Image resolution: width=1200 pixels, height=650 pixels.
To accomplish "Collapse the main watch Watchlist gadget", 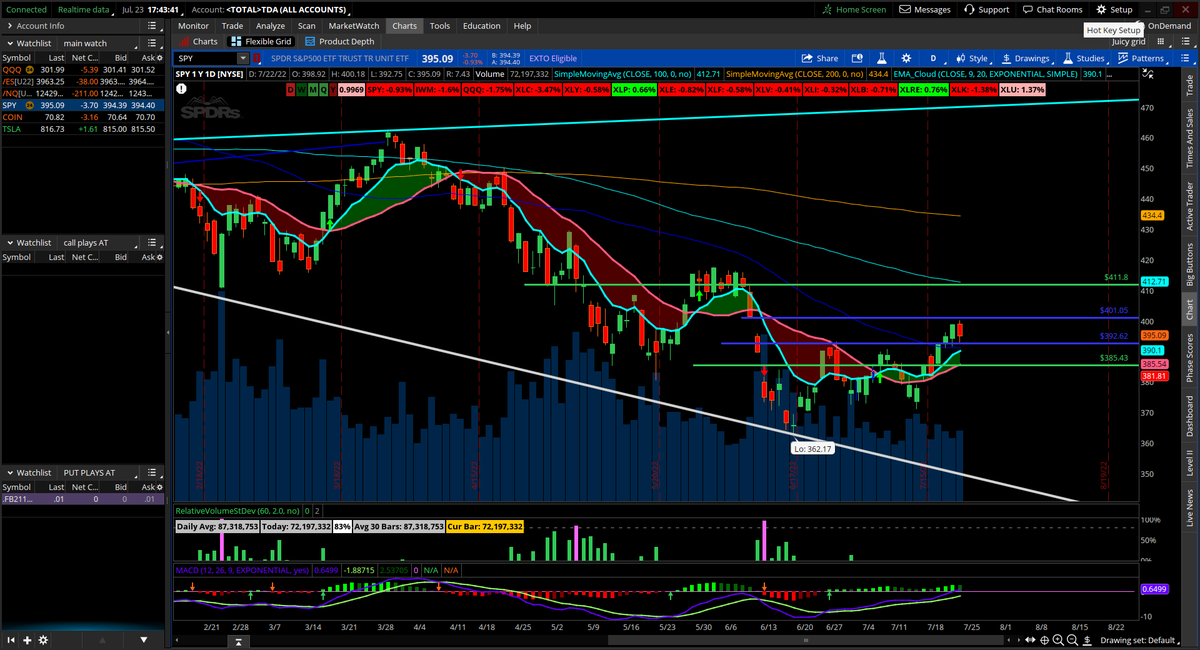I will (9, 43).
